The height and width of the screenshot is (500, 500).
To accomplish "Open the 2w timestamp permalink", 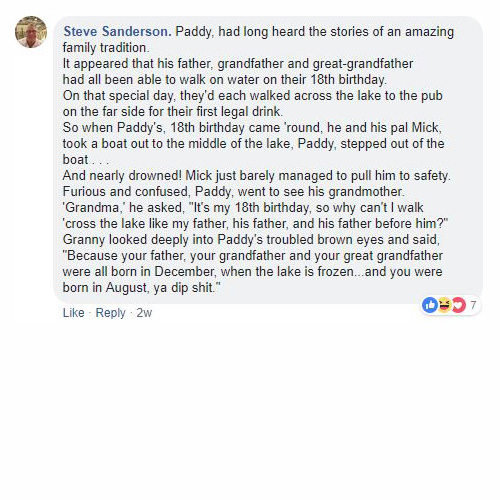I will pyautogui.click(x=144, y=313).
